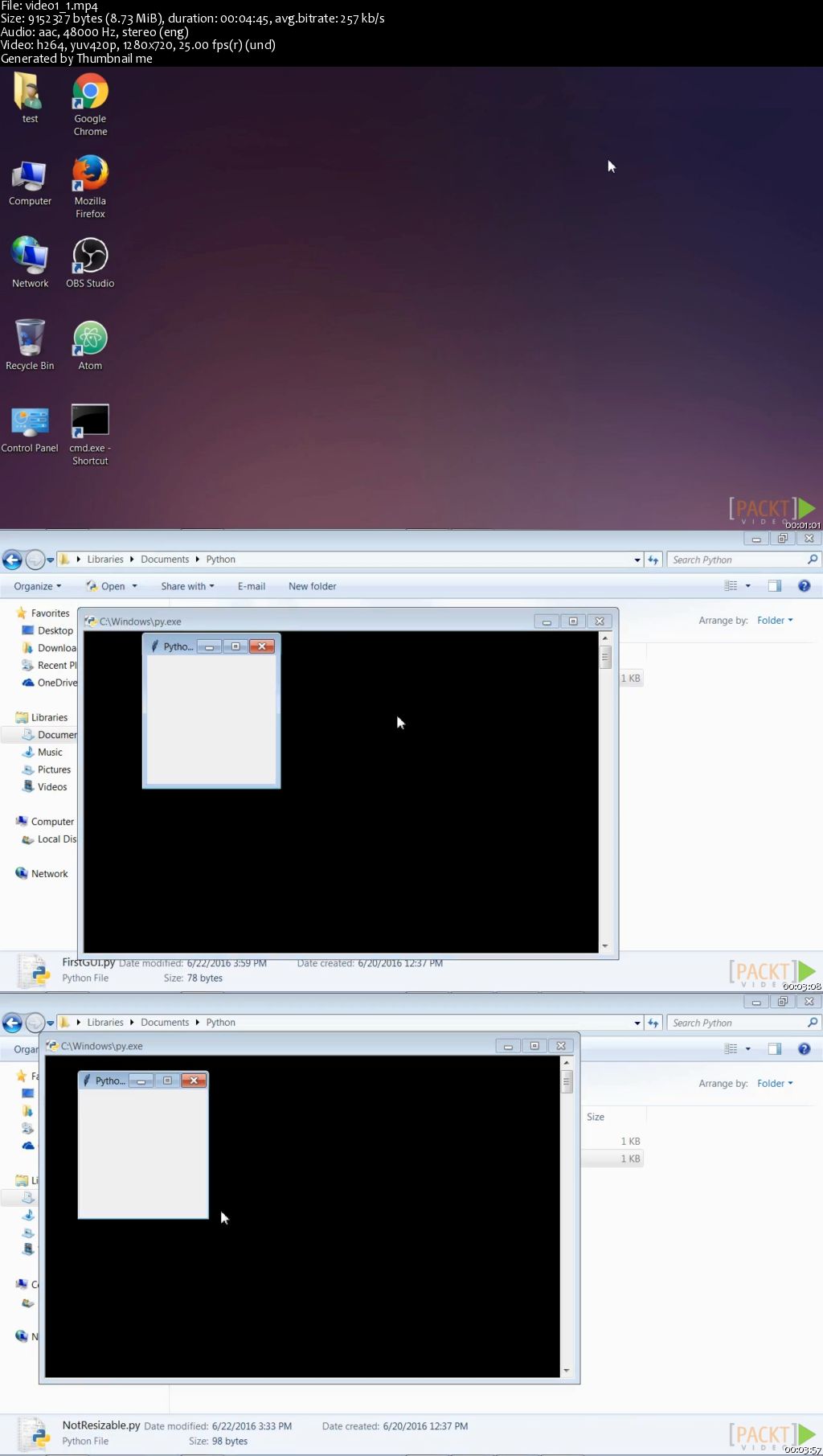The width and height of the screenshot is (823, 1456).
Task: Select Local Disk under Computer in sidebar
Action: point(49,839)
